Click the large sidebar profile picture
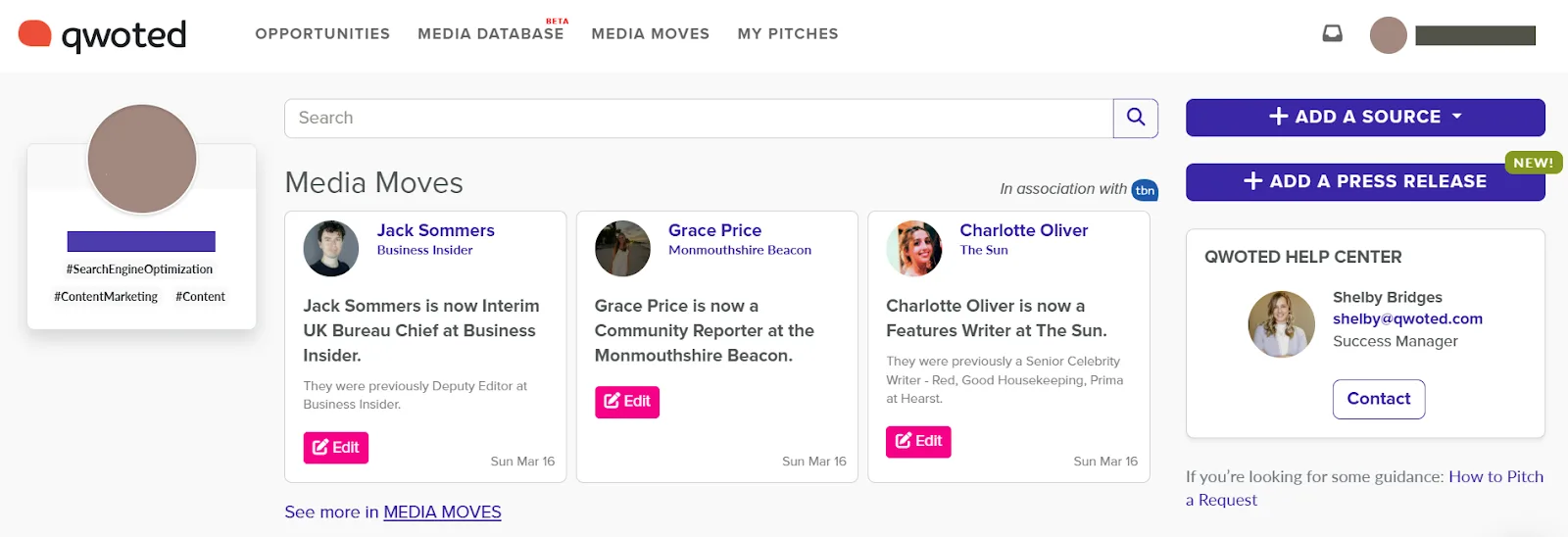The image size is (1568, 537). 142,159
